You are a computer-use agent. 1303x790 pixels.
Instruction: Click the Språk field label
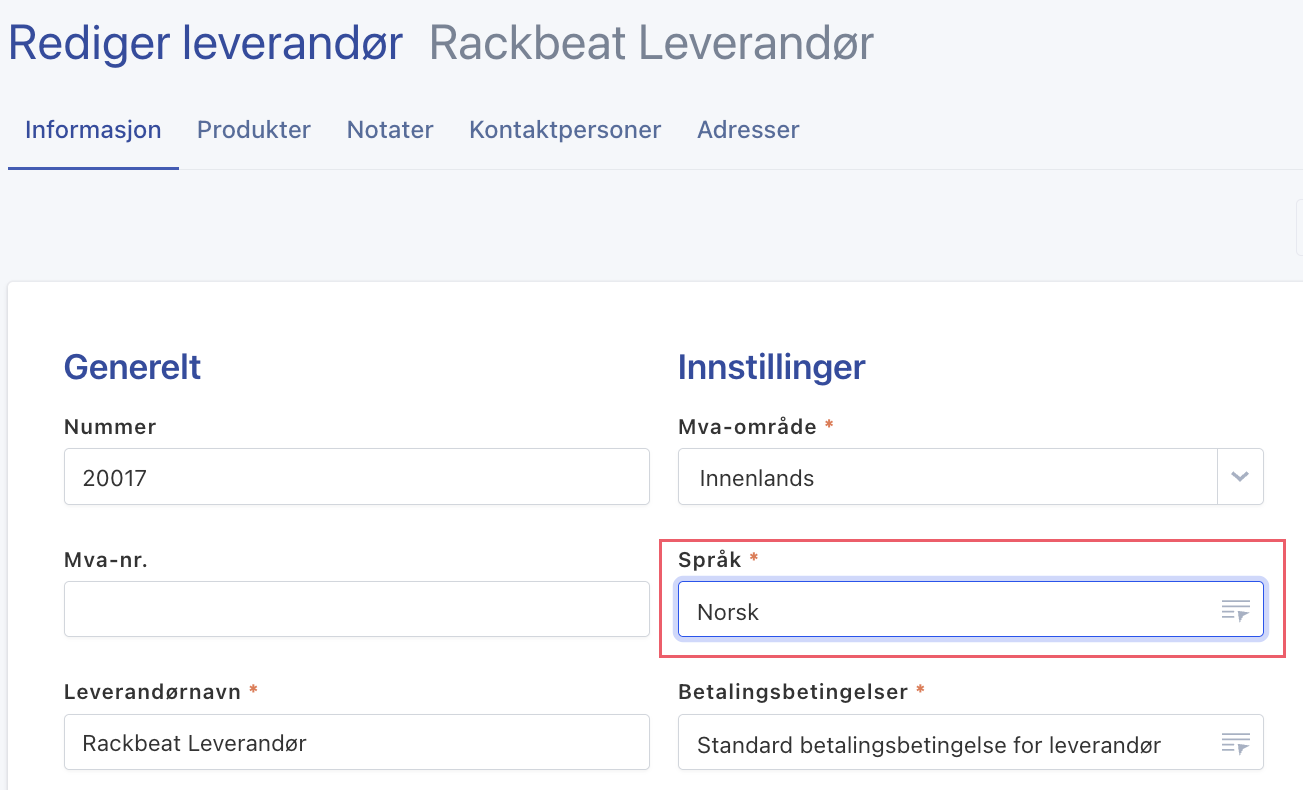[710, 560]
